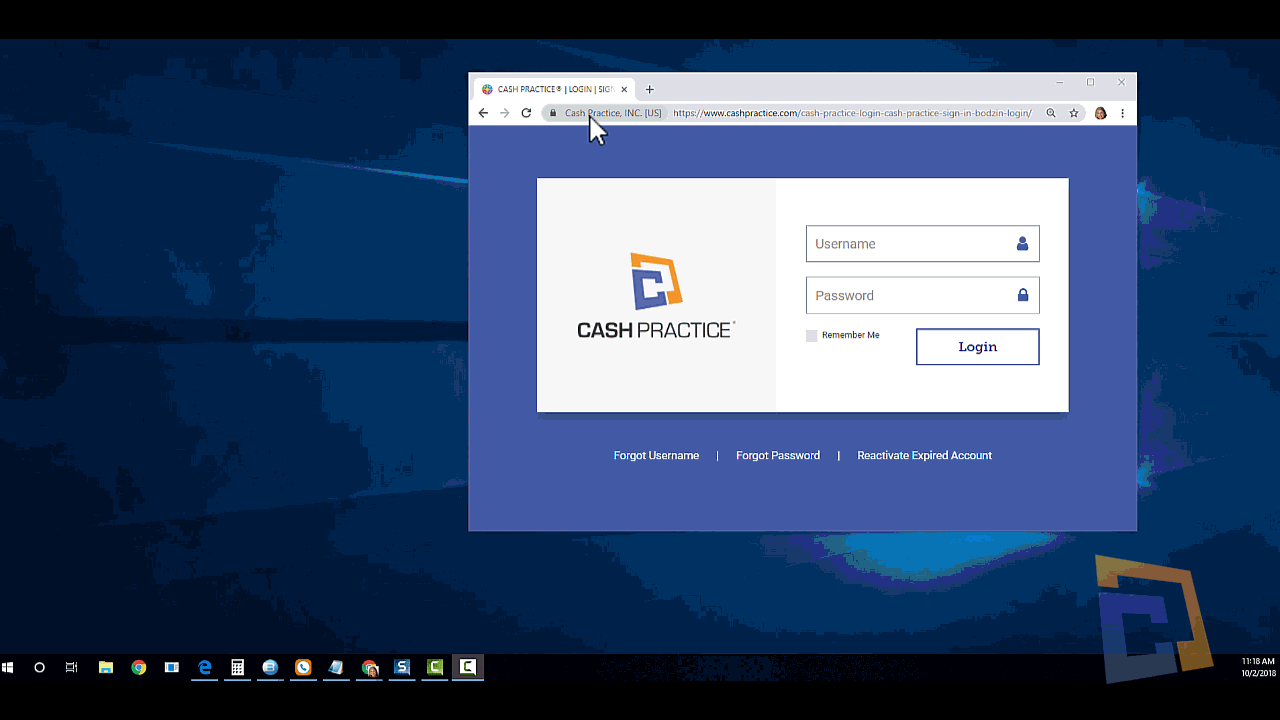Open the Snagit "S" app on taskbar
The image size is (1280, 720).
[x=402, y=667]
